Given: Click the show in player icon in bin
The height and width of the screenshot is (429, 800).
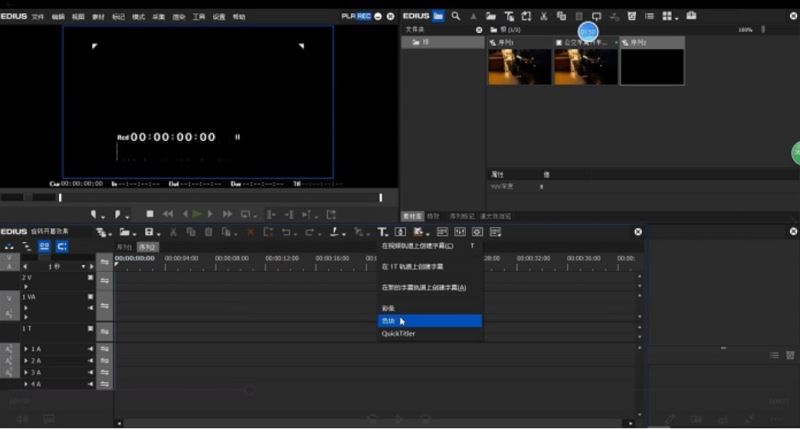Looking at the screenshot, I should (x=596, y=16).
